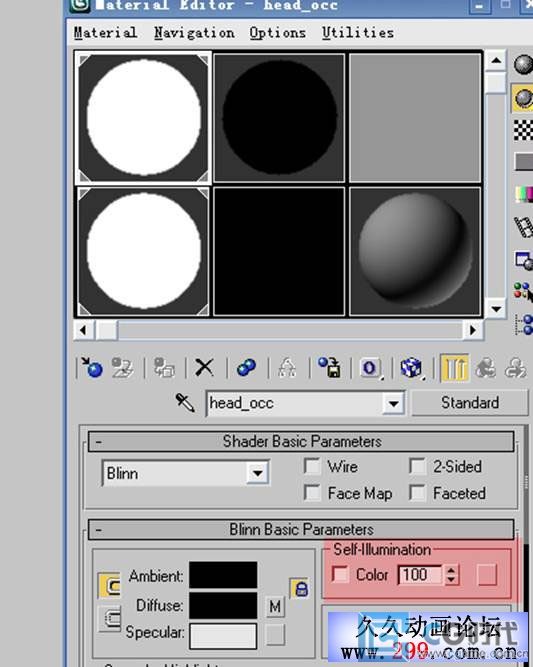Enable Face Map checkbox

(x=312, y=493)
